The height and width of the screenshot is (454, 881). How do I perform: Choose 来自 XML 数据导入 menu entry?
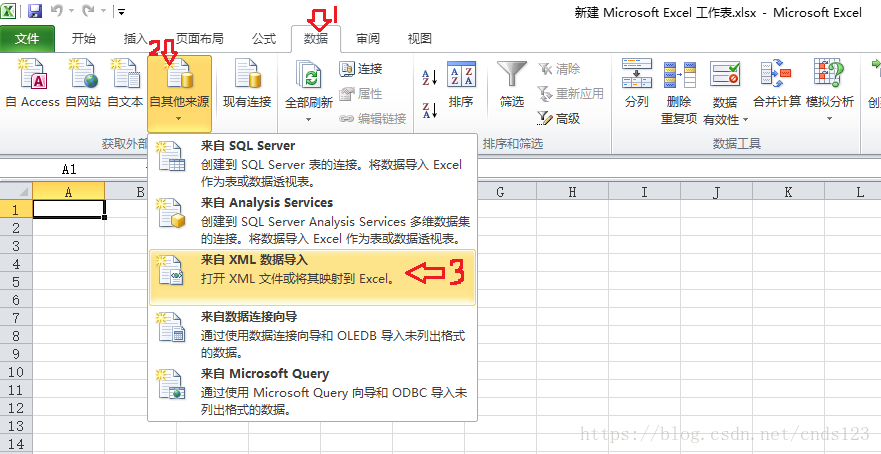312,278
